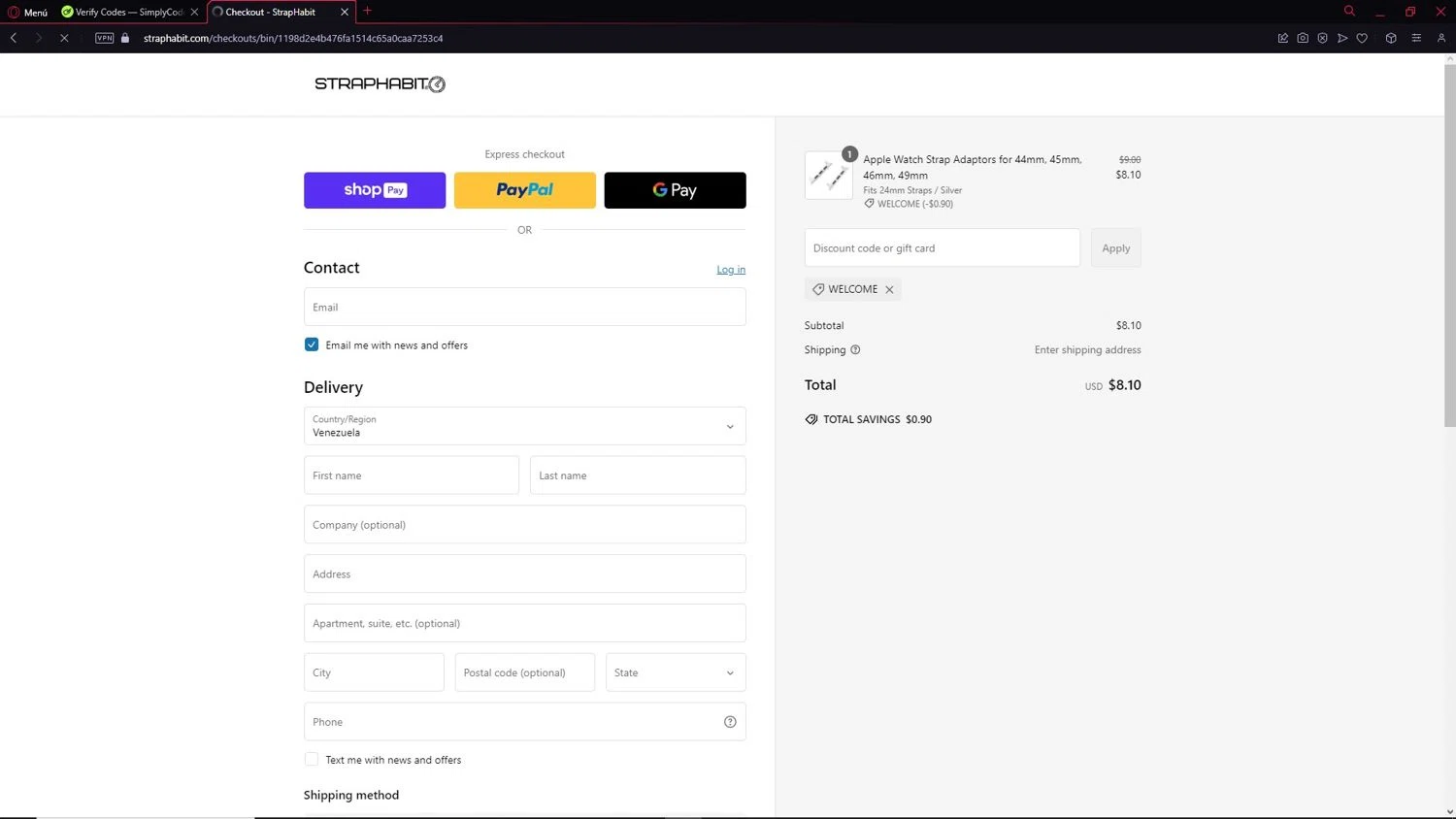Screen dimensions: 1456x819
Task: Open the ad blocker shield icon
Action: (1322, 38)
